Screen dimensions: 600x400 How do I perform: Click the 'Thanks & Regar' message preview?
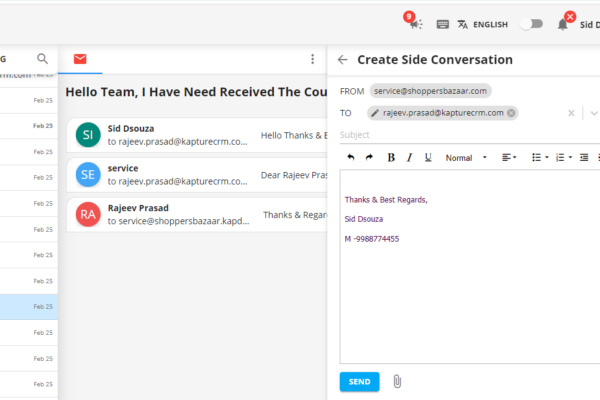point(295,215)
